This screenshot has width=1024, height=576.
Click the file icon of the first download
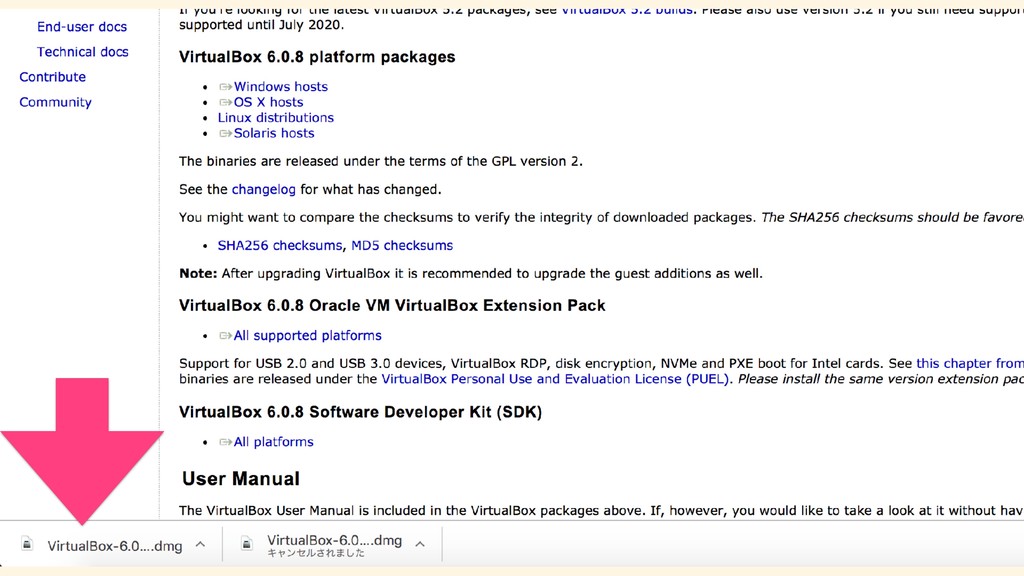coord(27,543)
